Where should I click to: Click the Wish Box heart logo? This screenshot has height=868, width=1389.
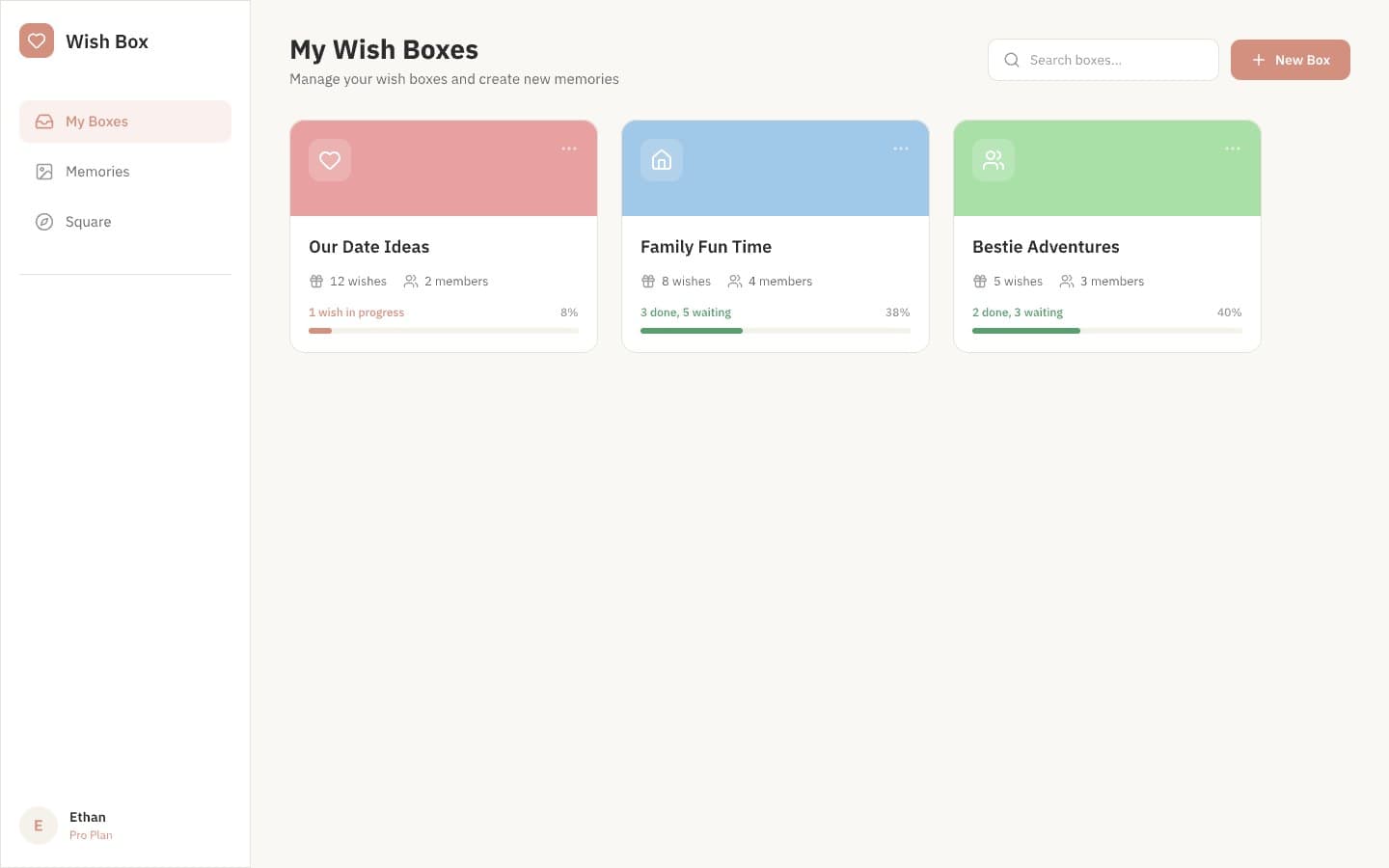click(37, 41)
